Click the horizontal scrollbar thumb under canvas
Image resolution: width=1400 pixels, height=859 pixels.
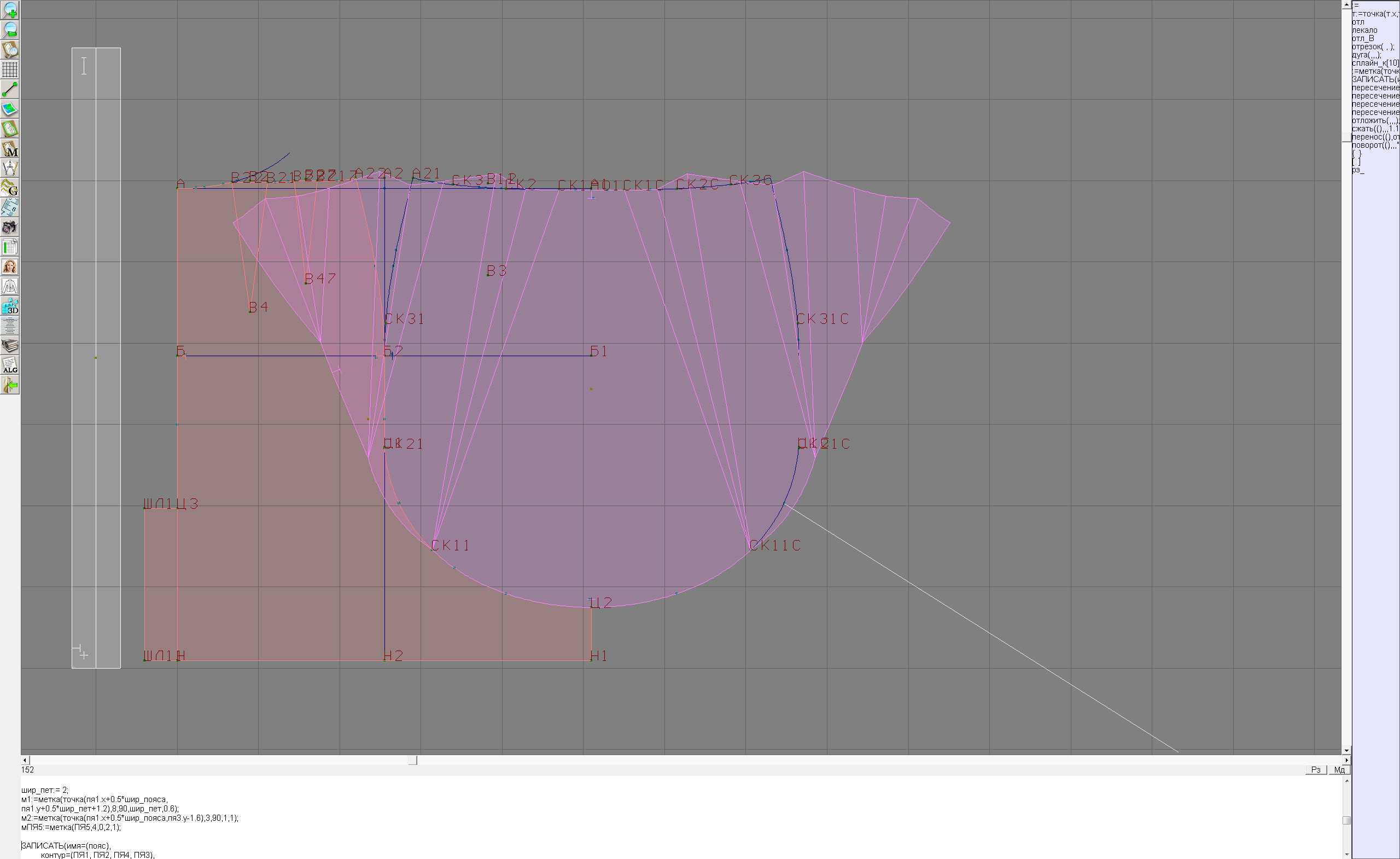(x=412, y=760)
